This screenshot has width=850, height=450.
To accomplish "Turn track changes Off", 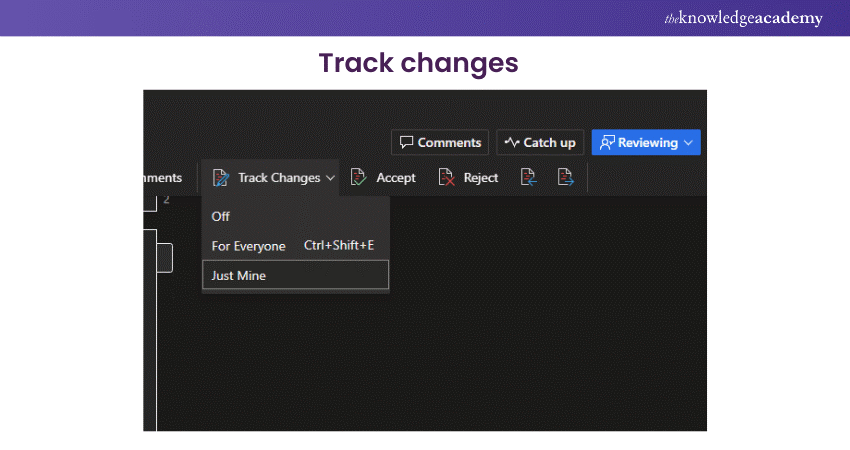I will pos(221,216).
